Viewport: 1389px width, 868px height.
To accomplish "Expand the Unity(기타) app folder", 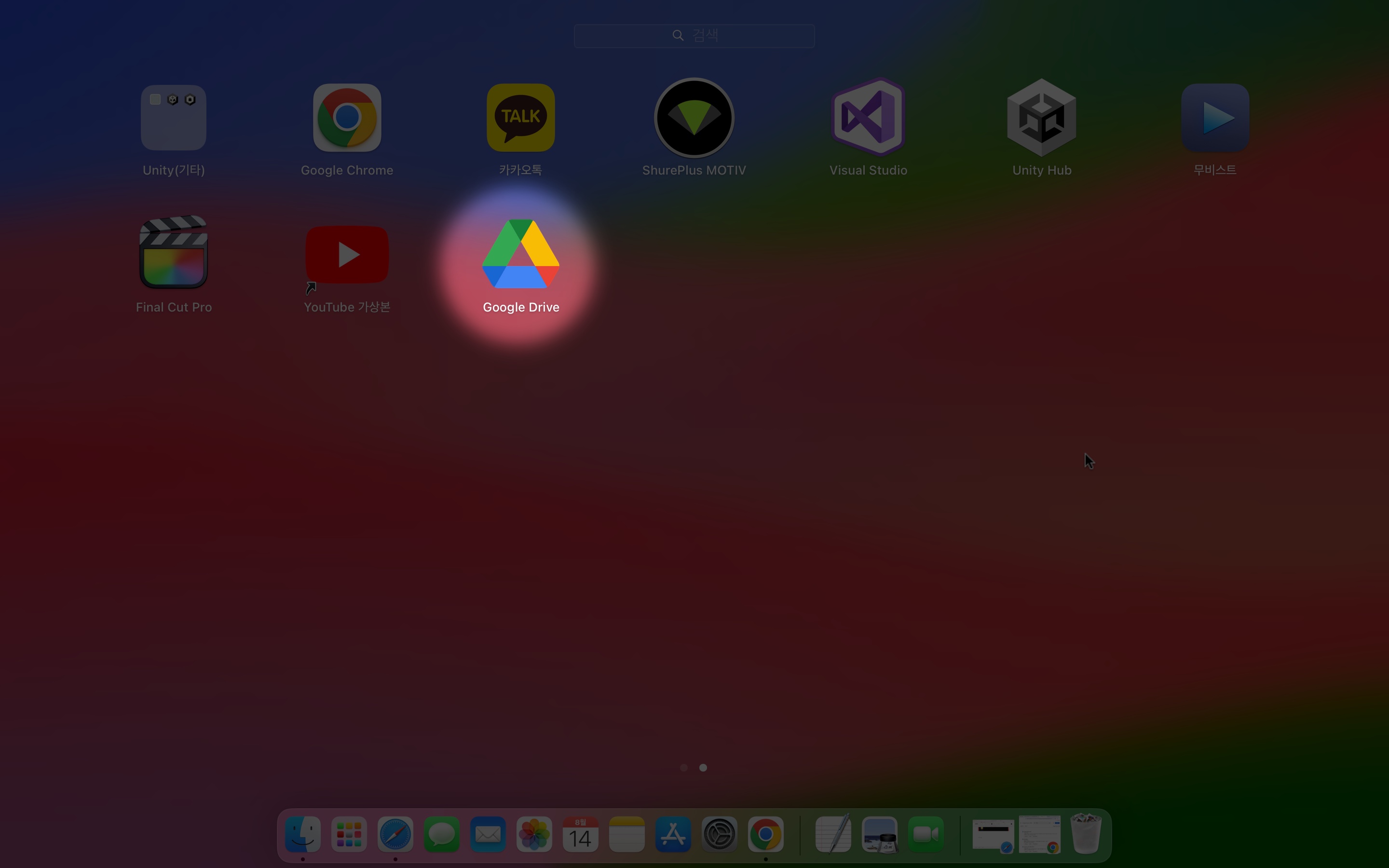I will tap(173, 118).
